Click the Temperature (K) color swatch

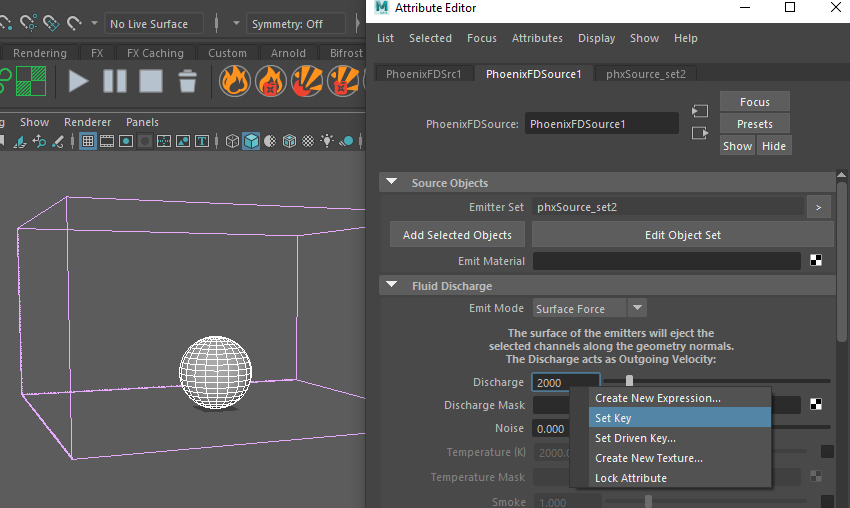[827, 452]
